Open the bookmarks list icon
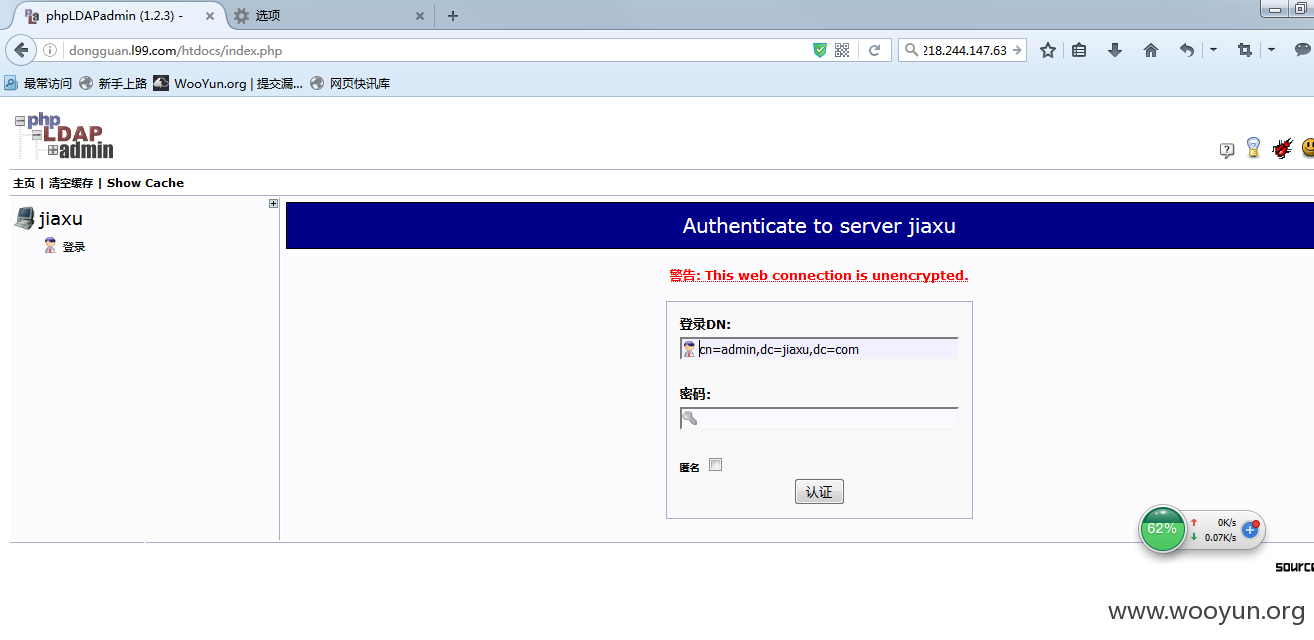The width and height of the screenshot is (1314, 640). (x=1079, y=50)
